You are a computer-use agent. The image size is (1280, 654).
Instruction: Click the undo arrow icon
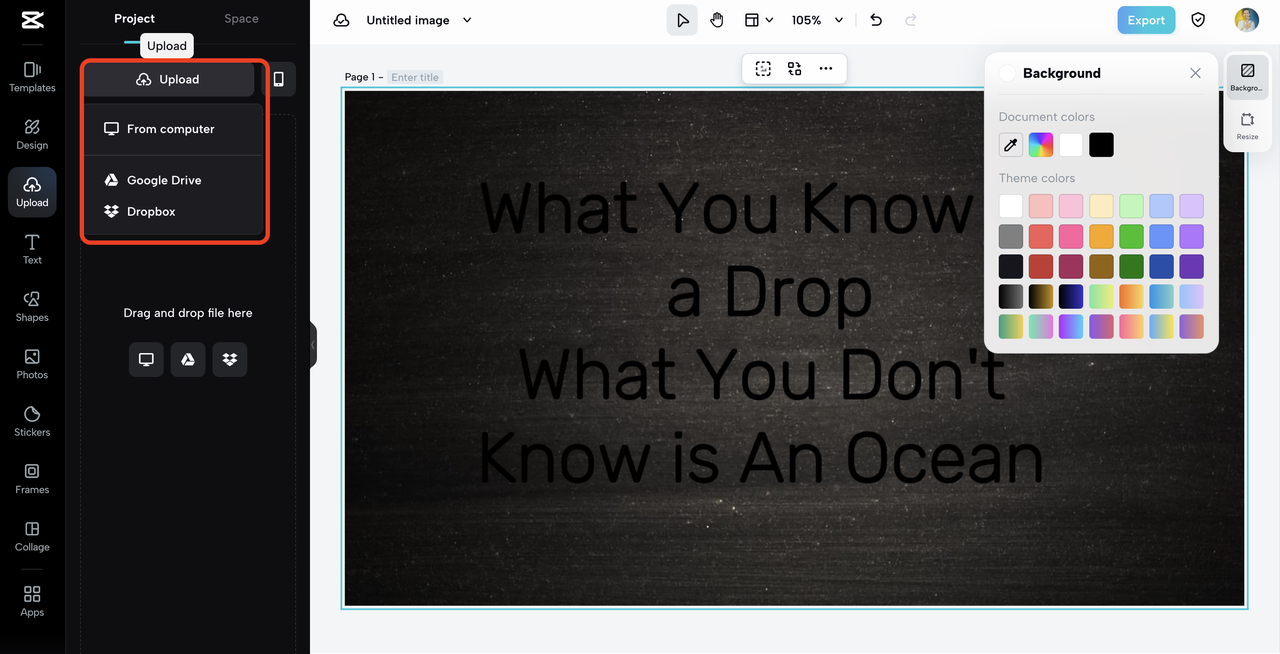click(x=876, y=20)
